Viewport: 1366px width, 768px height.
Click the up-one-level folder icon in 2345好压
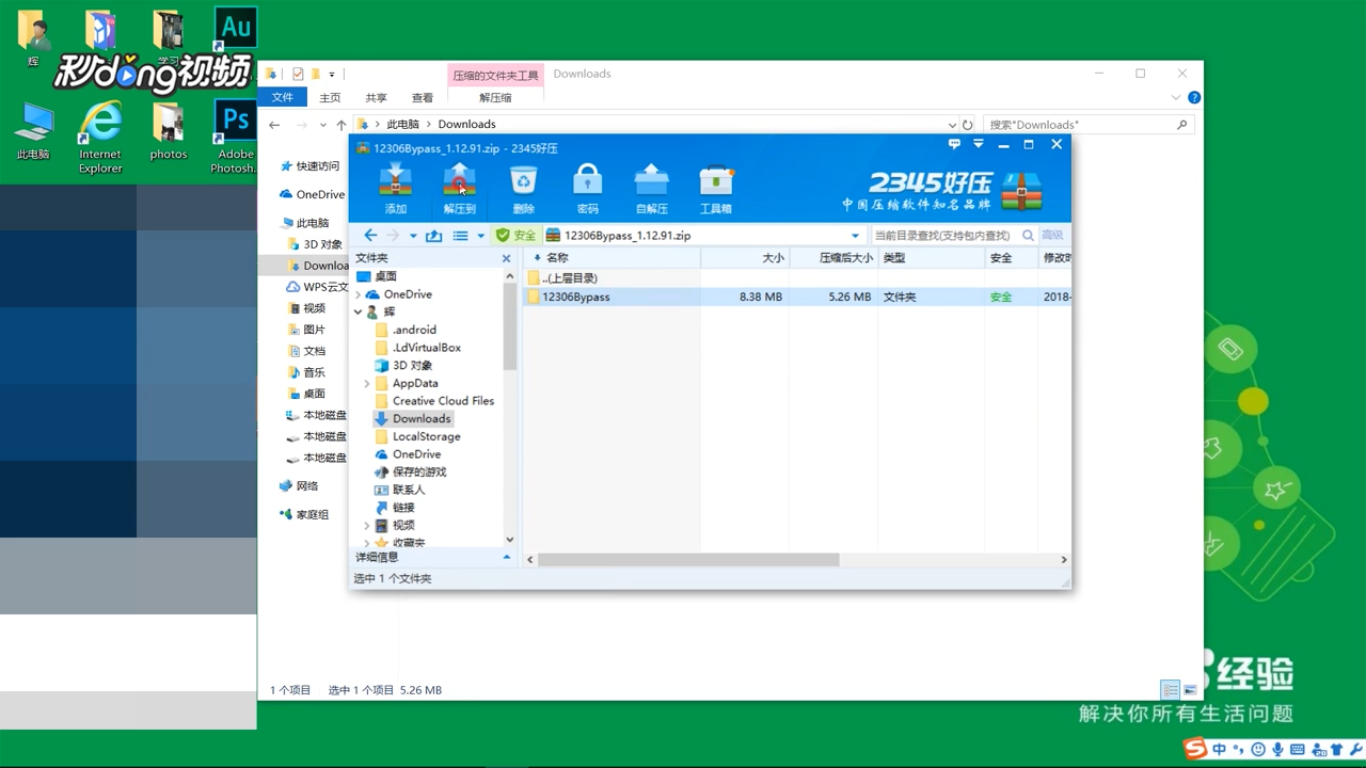434,235
